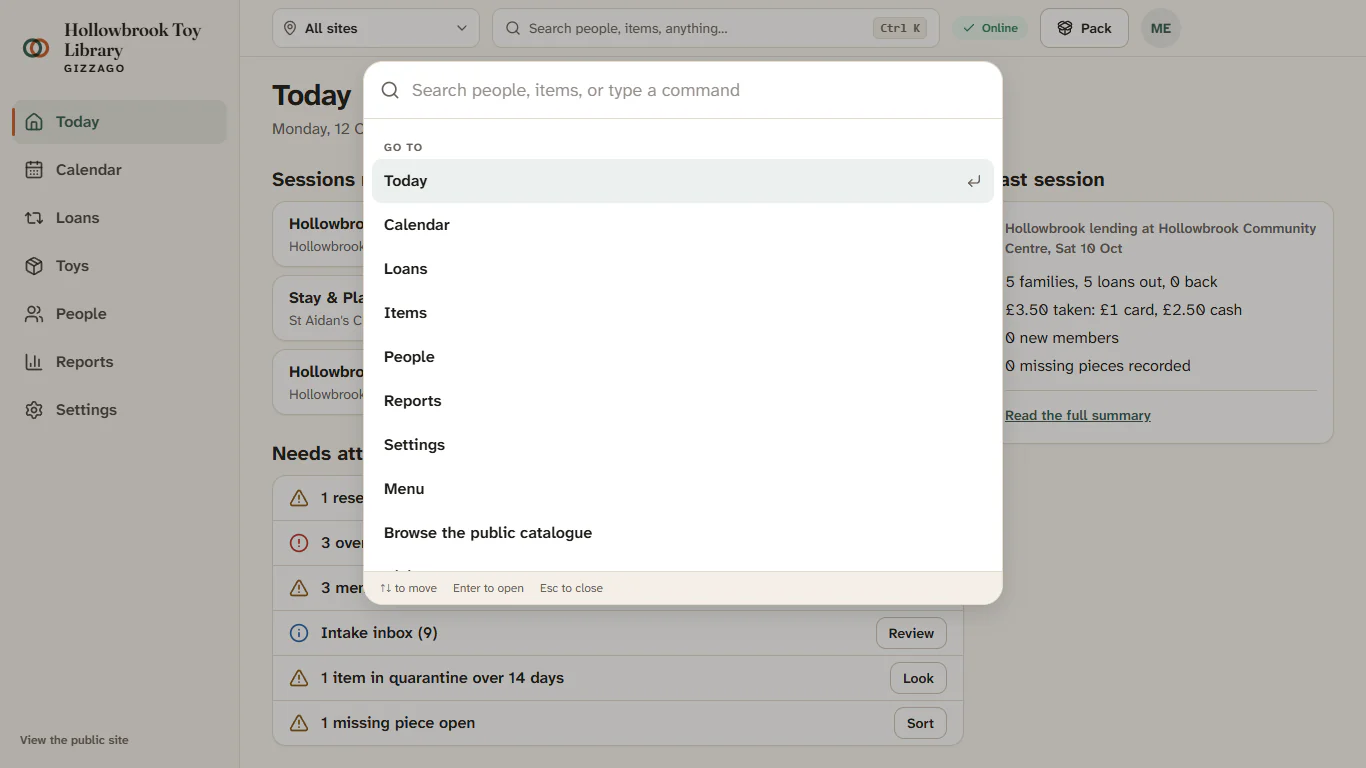The width and height of the screenshot is (1366, 768).
Task: Open Settings in the sidebar
Action: (x=119, y=410)
